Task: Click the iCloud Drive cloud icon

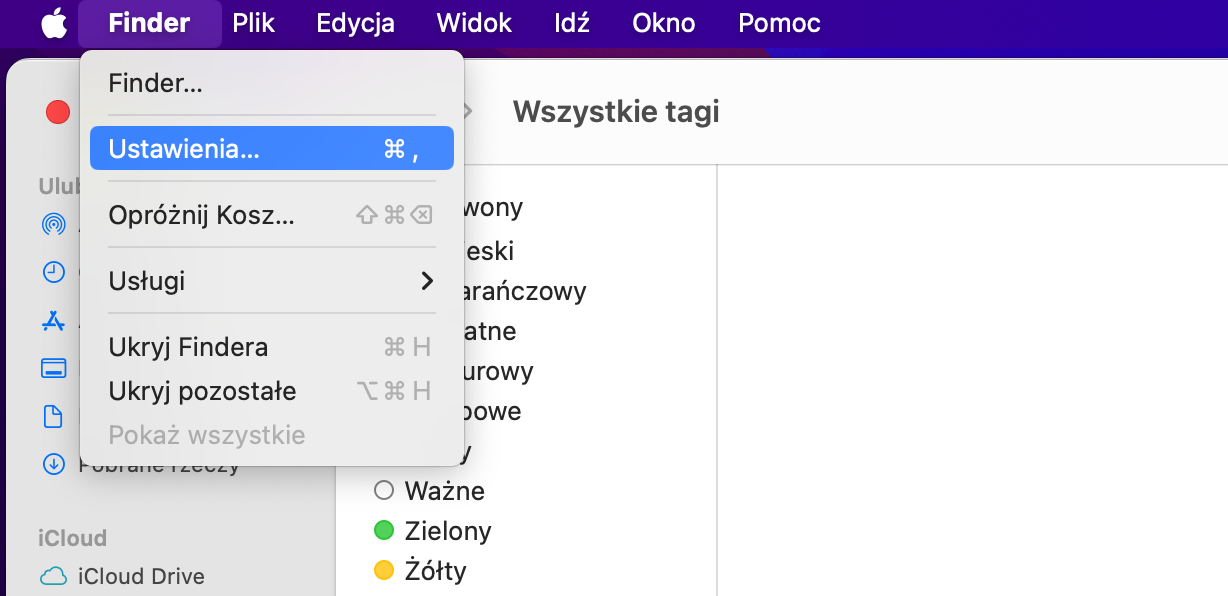Action: pos(53,577)
